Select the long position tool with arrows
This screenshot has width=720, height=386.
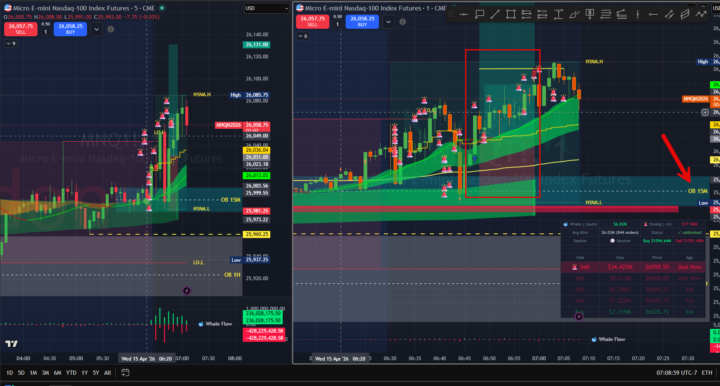click(527, 15)
